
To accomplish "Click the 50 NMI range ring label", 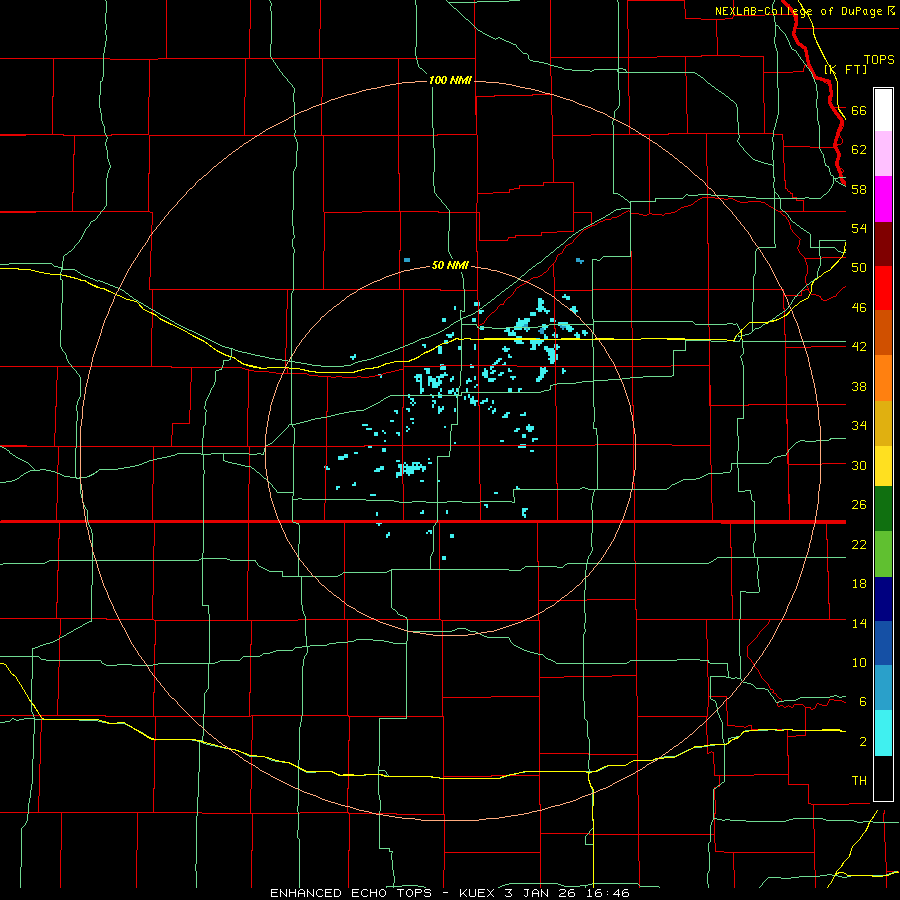I will (450, 265).
